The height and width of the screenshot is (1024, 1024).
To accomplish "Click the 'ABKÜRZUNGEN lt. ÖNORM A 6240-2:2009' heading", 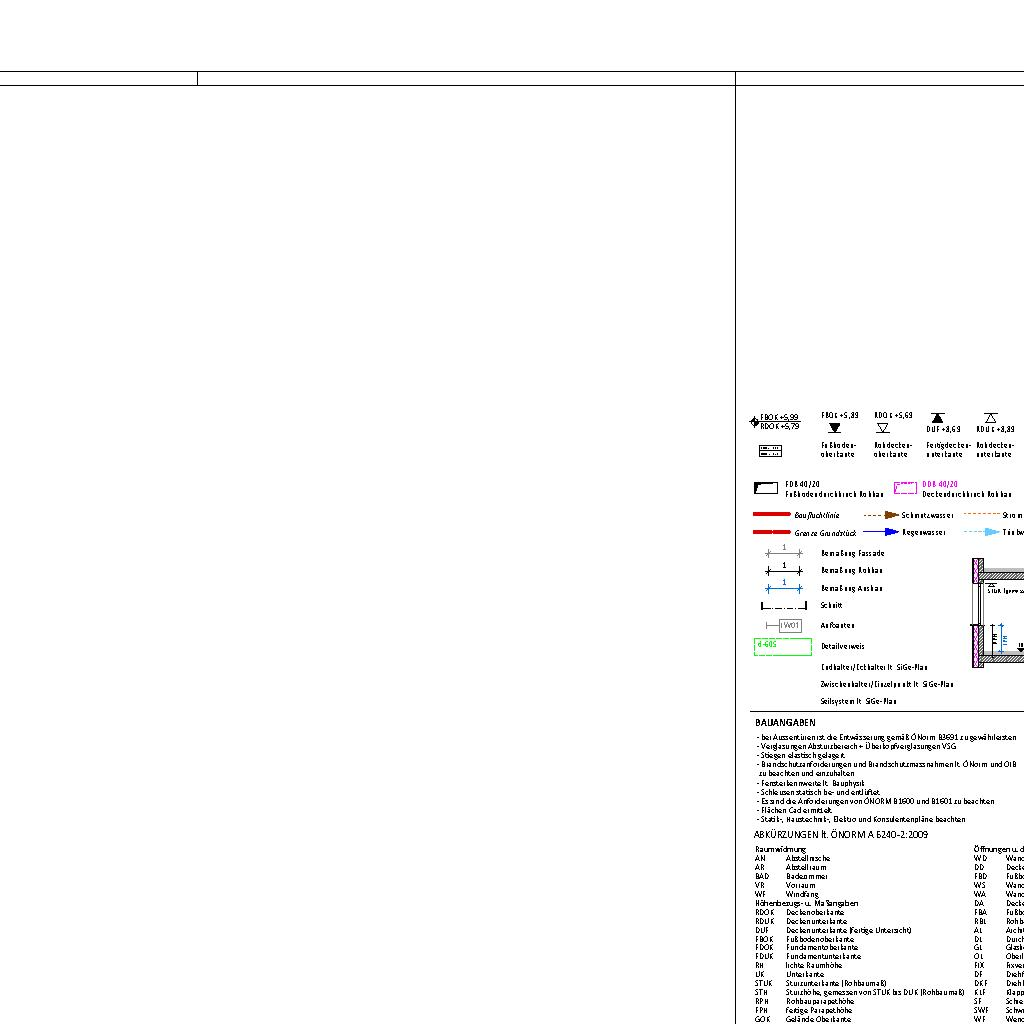I will pyautogui.click(x=840, y=835).
